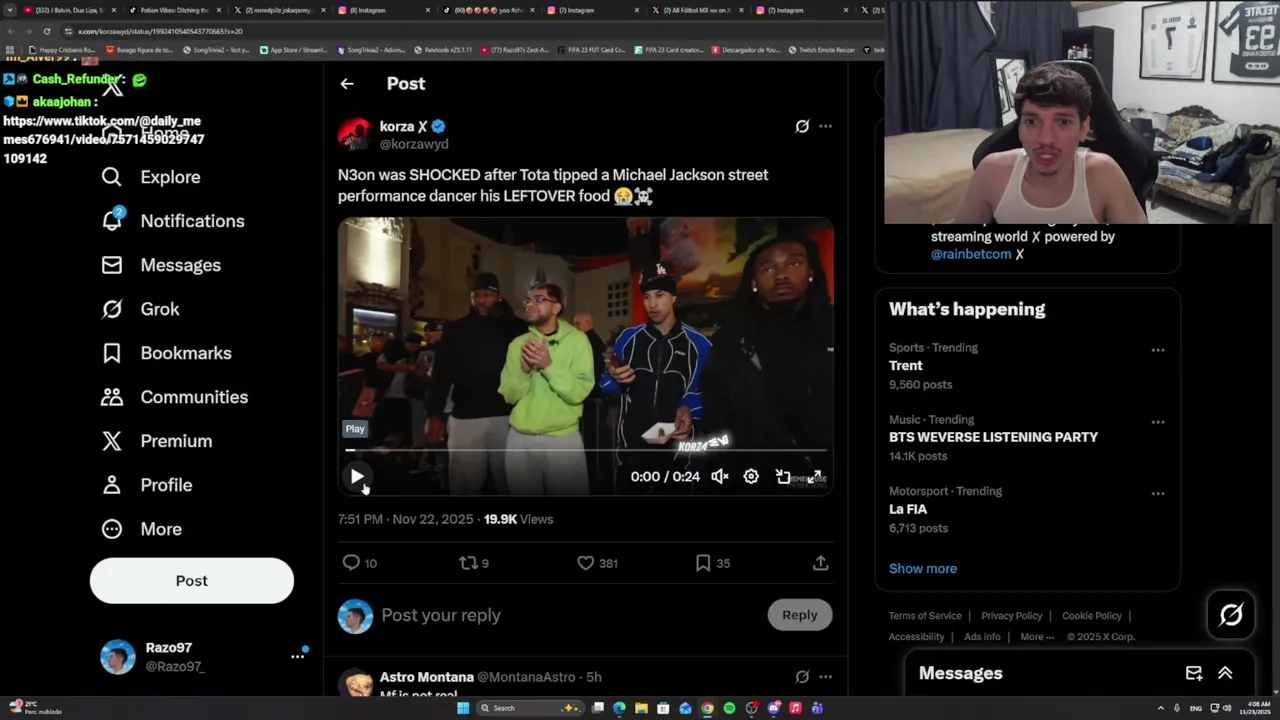Expand the More menu in the sidebar

141,529
